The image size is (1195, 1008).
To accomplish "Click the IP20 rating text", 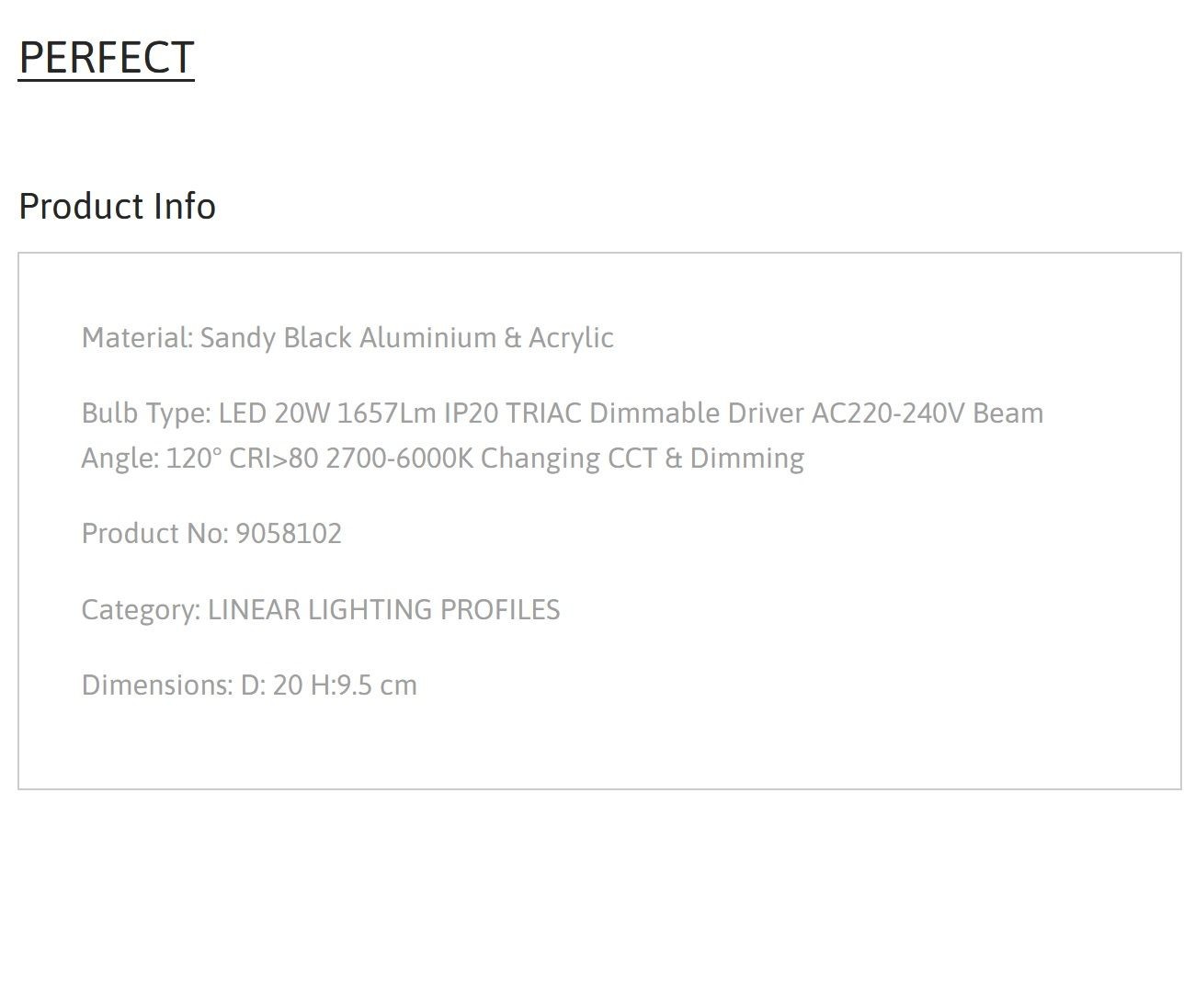I will pos(471,413).
